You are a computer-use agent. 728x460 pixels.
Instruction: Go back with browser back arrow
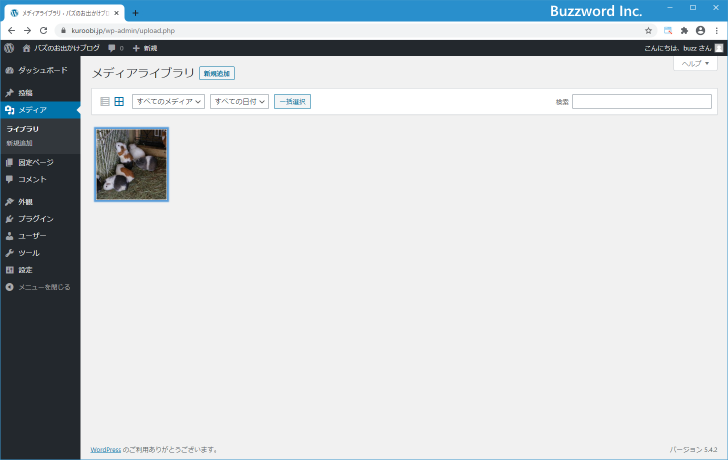[11, 30]
